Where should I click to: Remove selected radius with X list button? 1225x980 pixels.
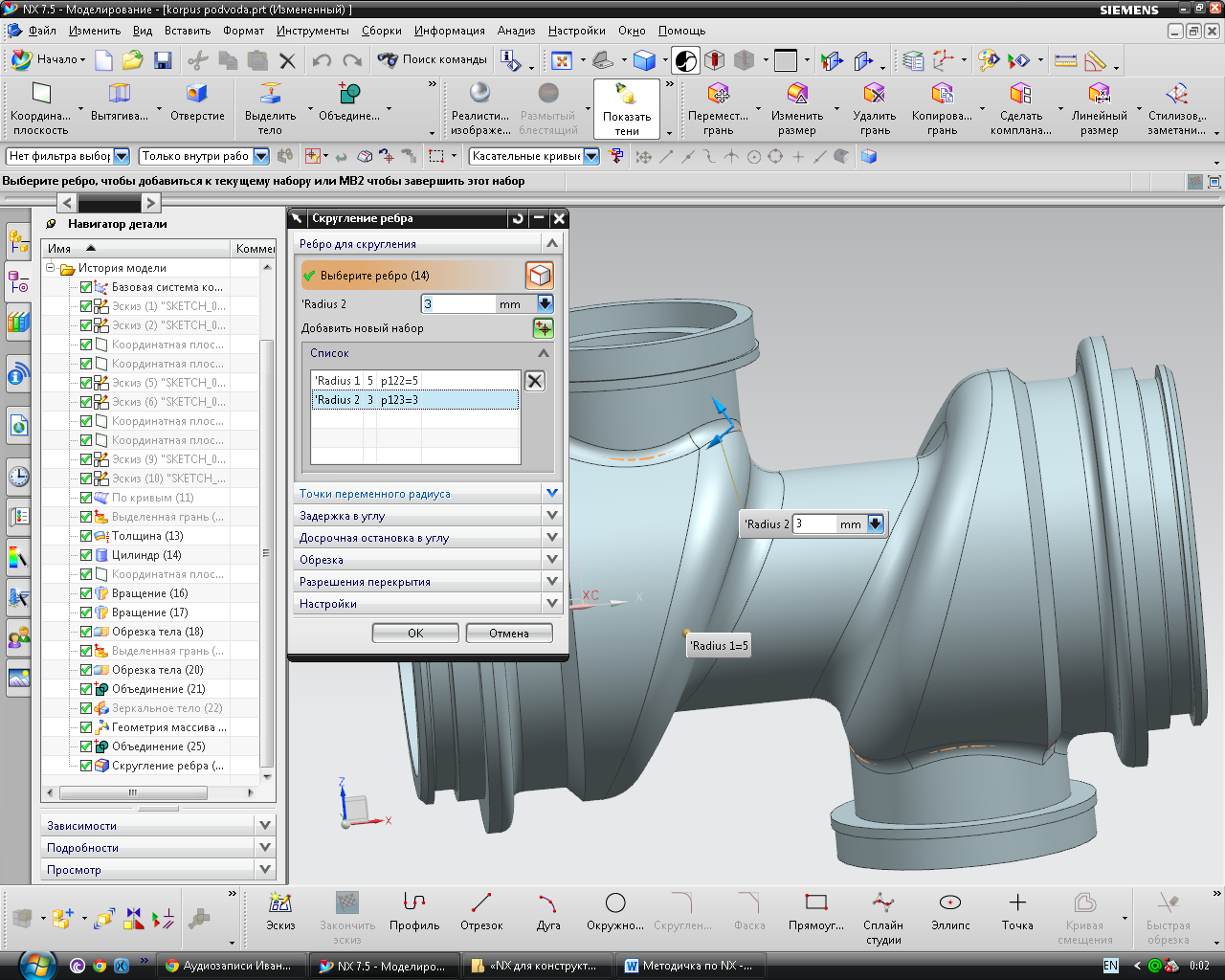click(x=535, y=381)
